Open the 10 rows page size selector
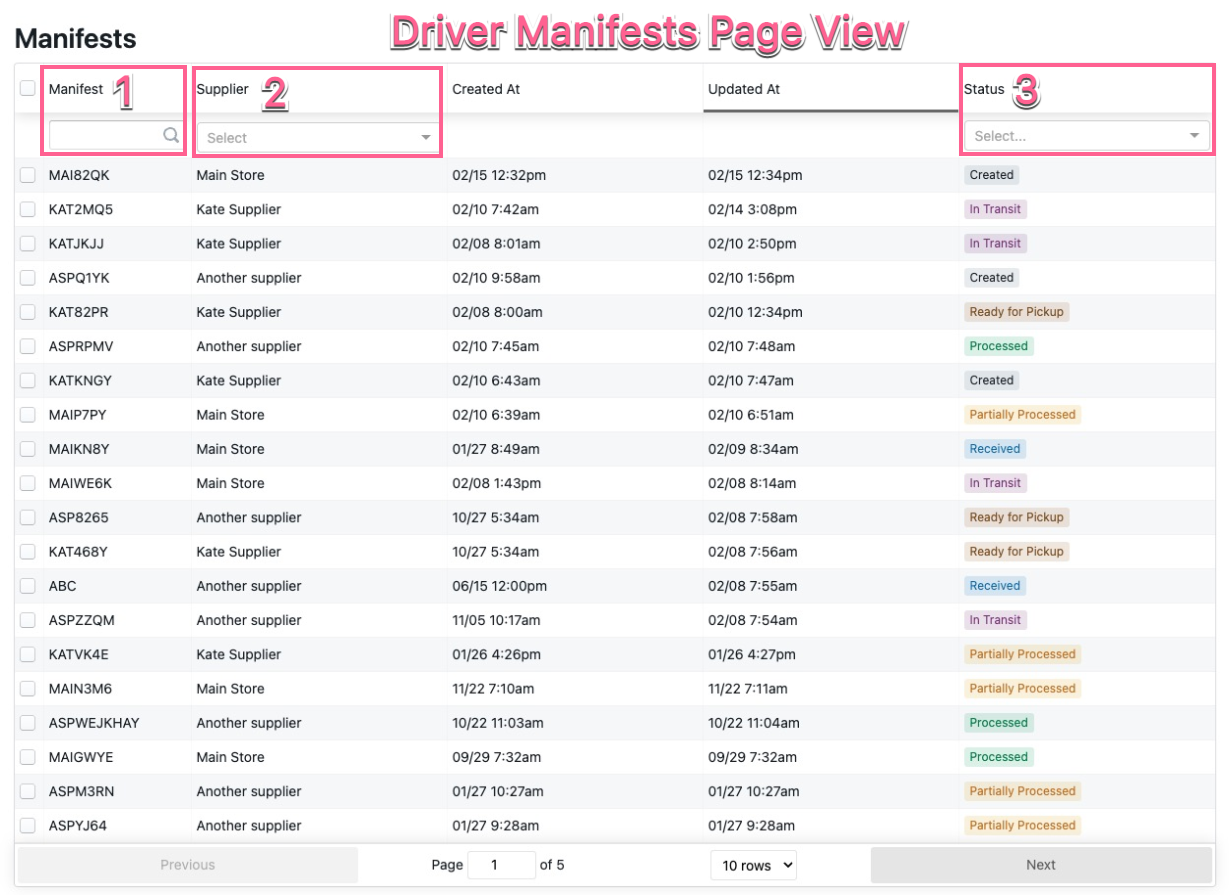Screen dimensions: 1229x895 (753, 865)
